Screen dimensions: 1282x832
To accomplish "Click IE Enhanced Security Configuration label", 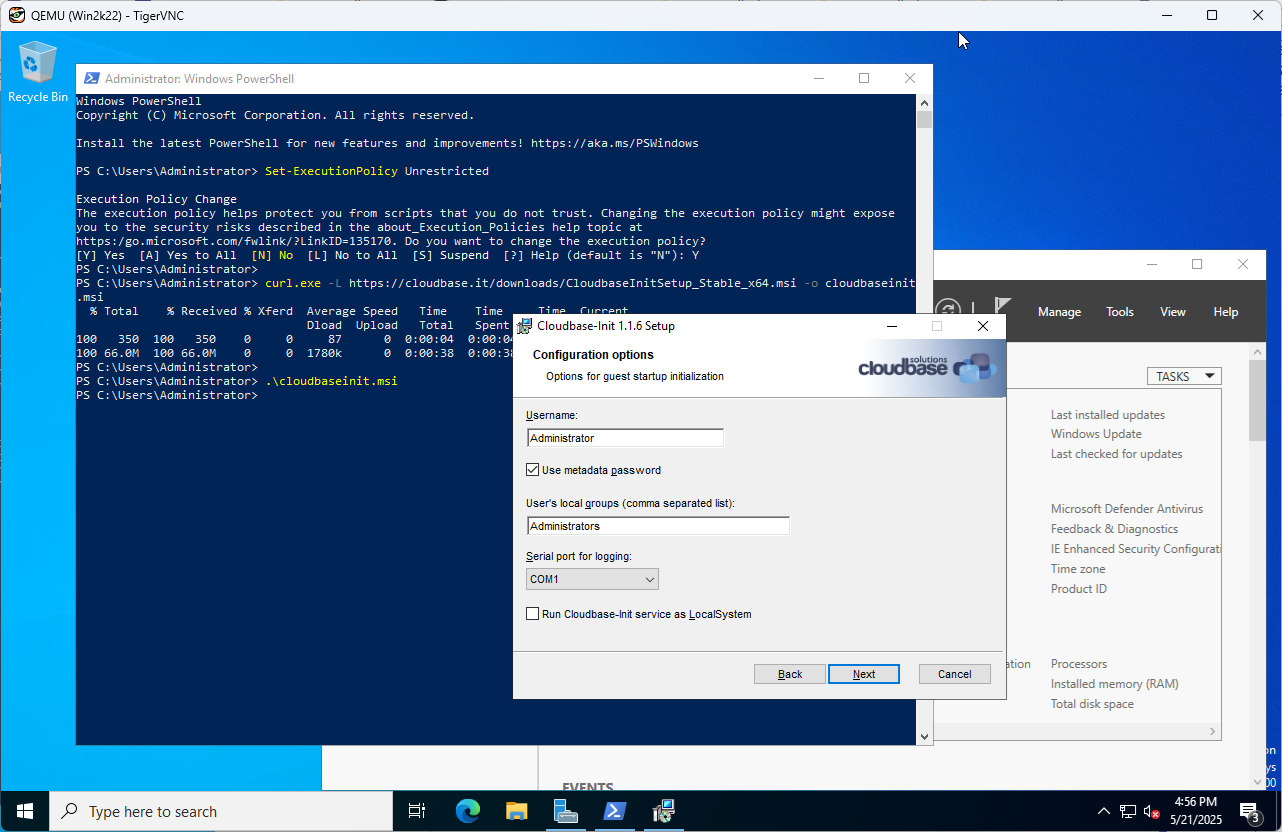I will pos(1136,549).
